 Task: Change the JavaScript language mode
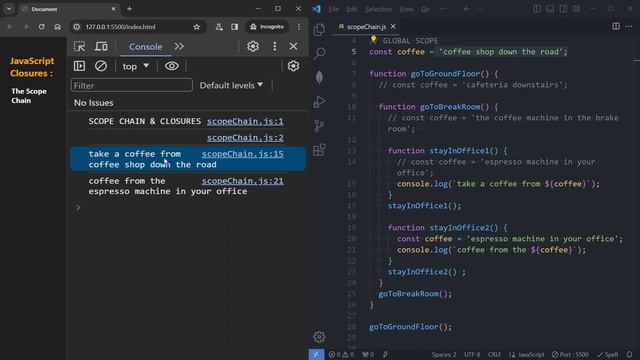pos(530,355)
